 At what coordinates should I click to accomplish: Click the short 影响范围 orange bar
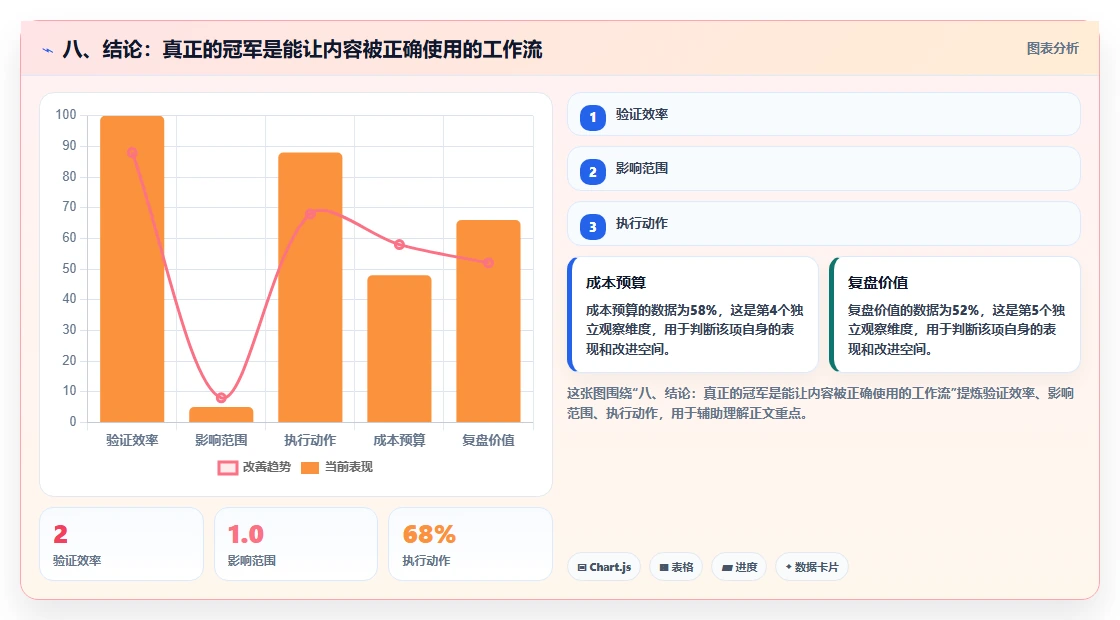(221, 414)
